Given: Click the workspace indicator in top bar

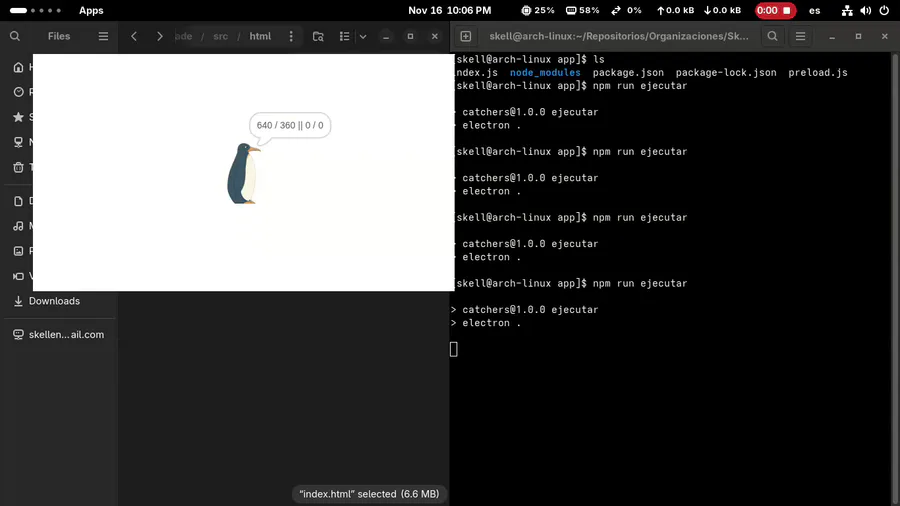Looking at the screenshot, I should pyautogui.click(x=35, y=10).
